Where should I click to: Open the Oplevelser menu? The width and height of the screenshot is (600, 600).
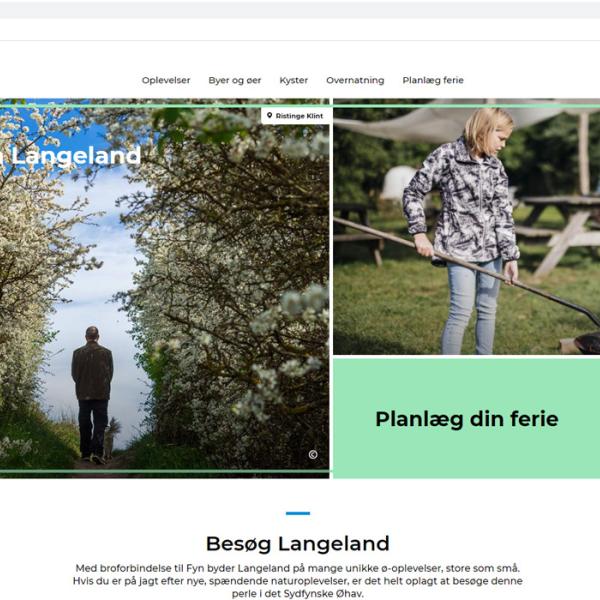tap(166, 80)
